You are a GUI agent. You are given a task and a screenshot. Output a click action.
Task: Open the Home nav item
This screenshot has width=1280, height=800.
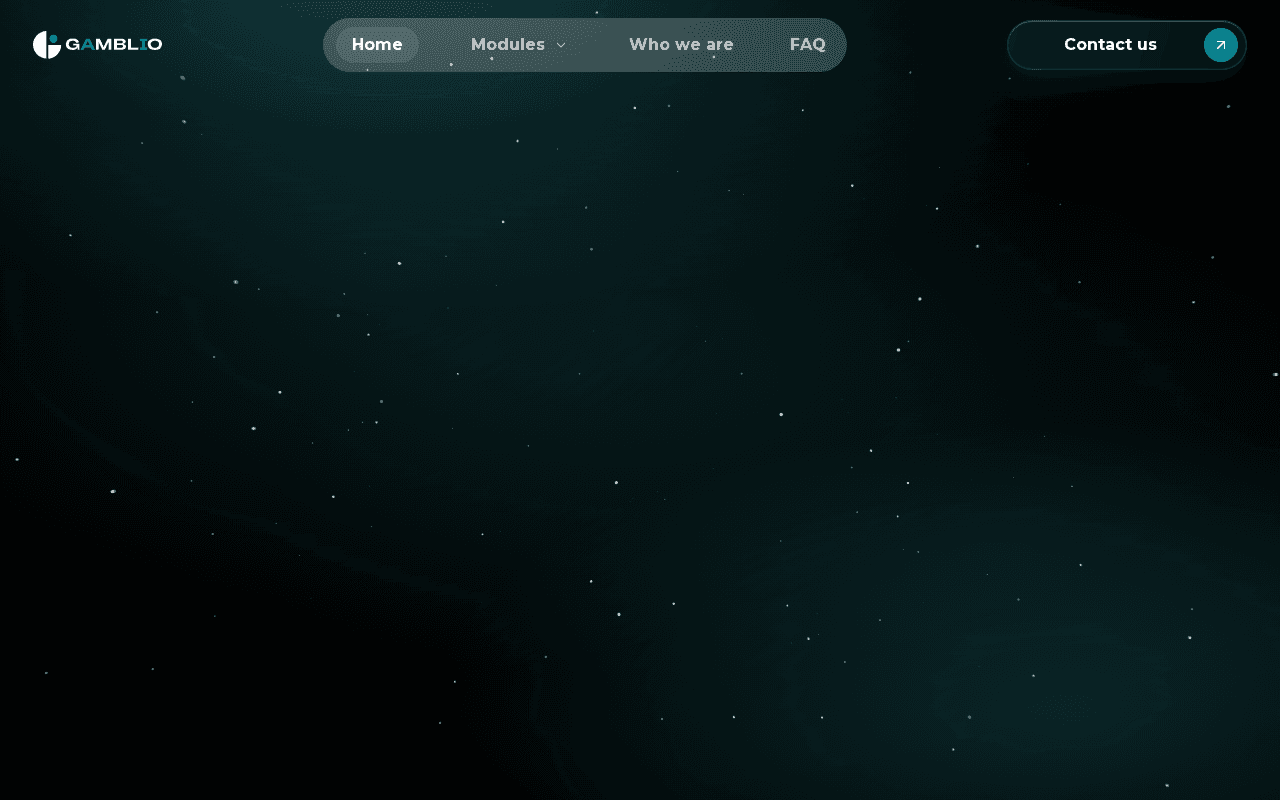pos(377,45)
